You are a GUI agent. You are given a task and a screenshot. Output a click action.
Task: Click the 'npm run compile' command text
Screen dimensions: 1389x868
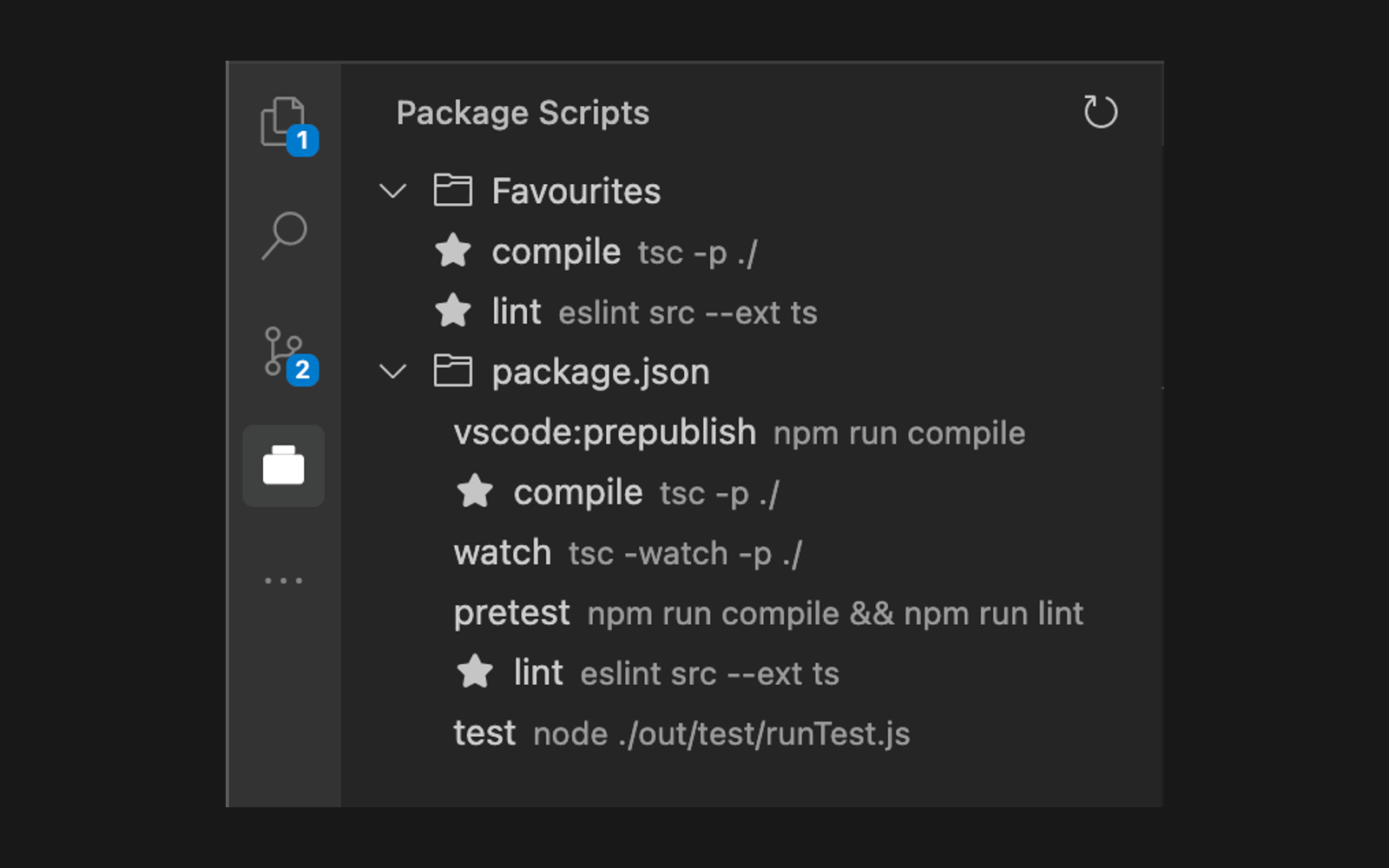point(899,433)
